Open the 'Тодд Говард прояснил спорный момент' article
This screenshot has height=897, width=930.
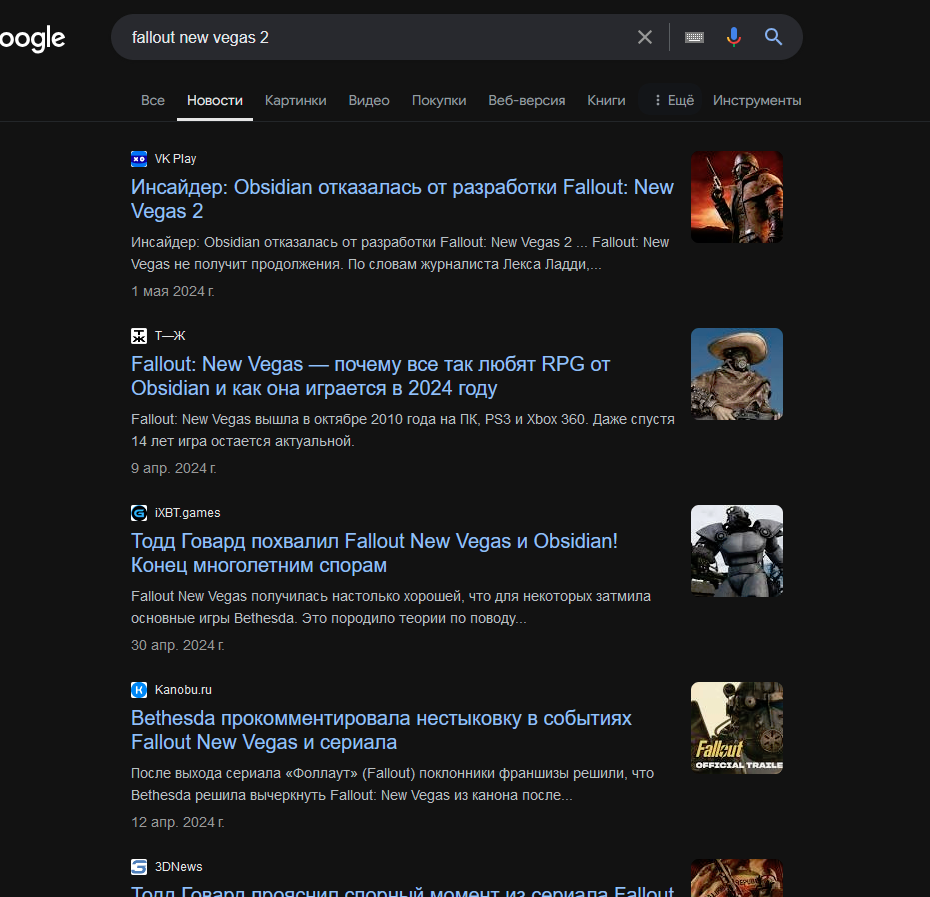(402, 890)
